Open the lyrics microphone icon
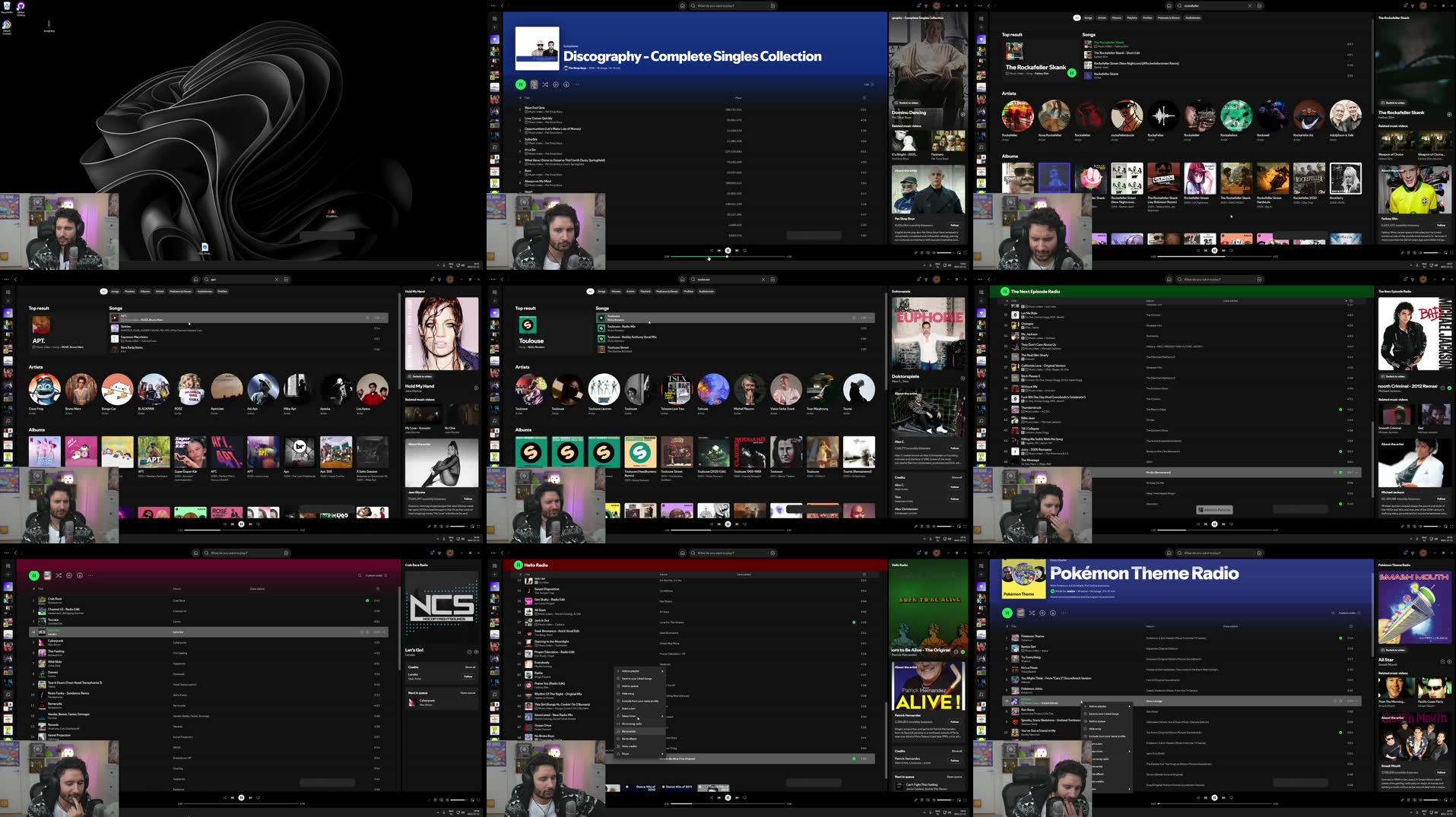 (x=916, y=252)
